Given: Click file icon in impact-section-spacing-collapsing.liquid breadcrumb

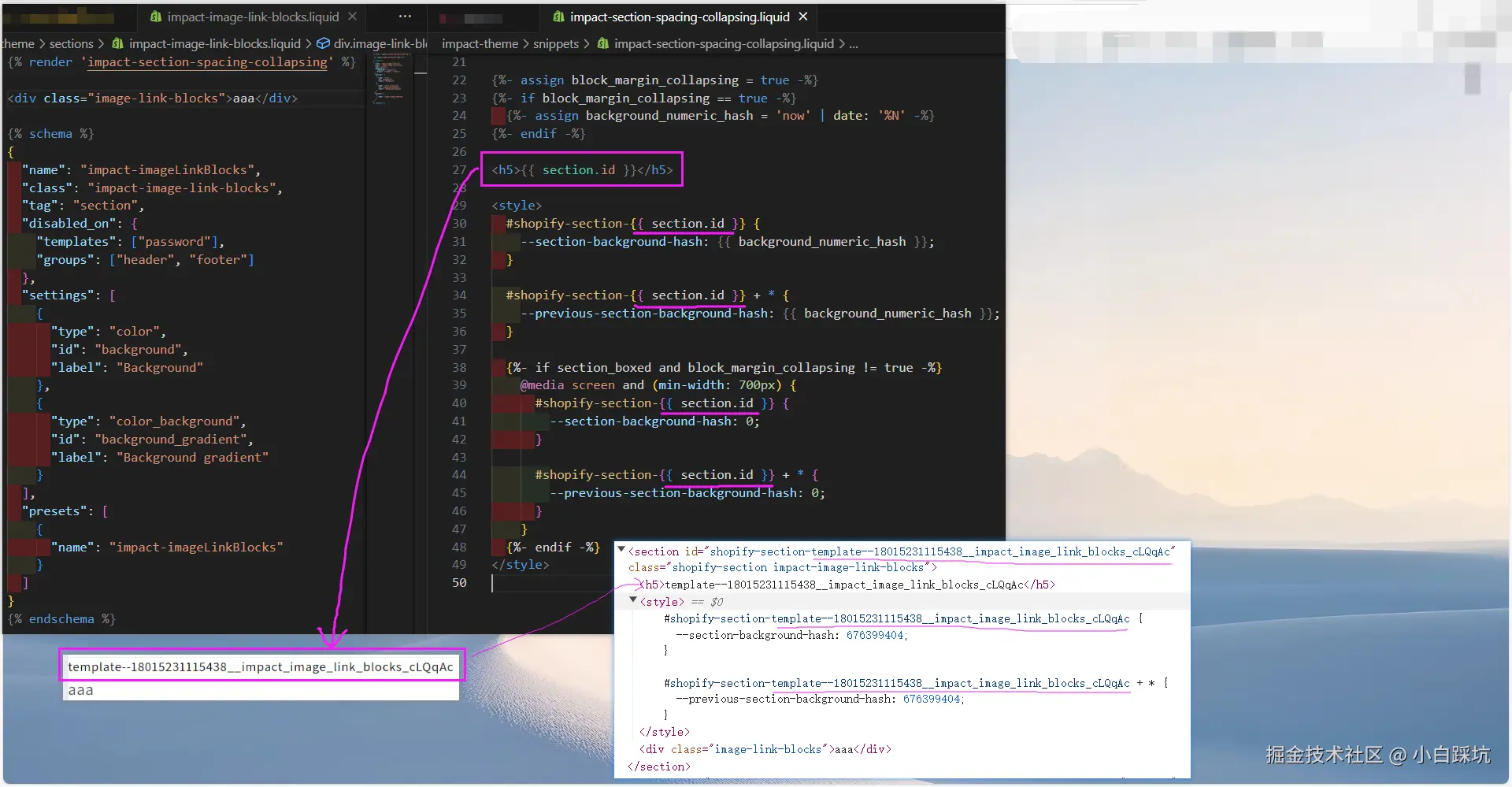Looking at the screenshot, I should pyautogui.click(x=602, y=43).
